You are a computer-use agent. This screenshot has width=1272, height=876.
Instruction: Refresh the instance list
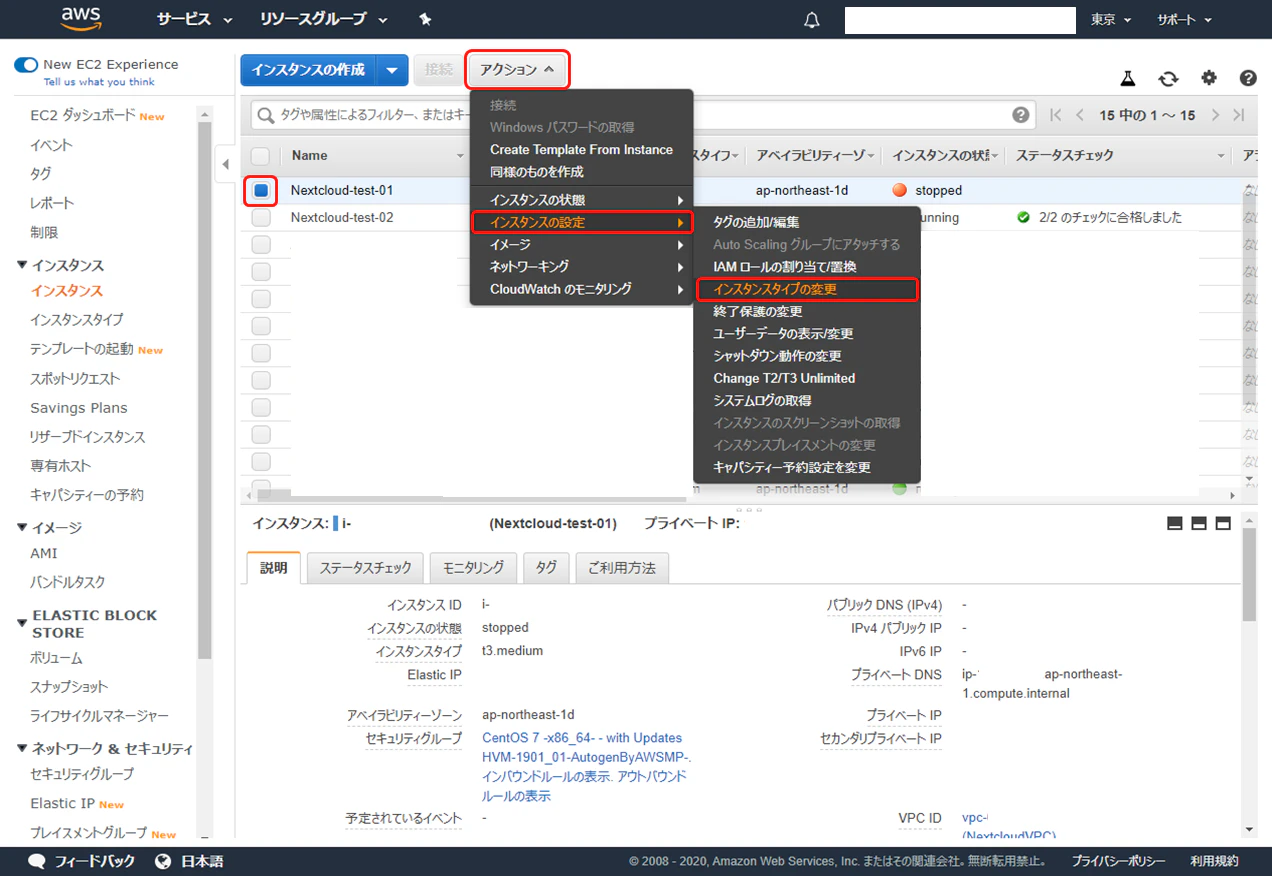click(1168, 78)
